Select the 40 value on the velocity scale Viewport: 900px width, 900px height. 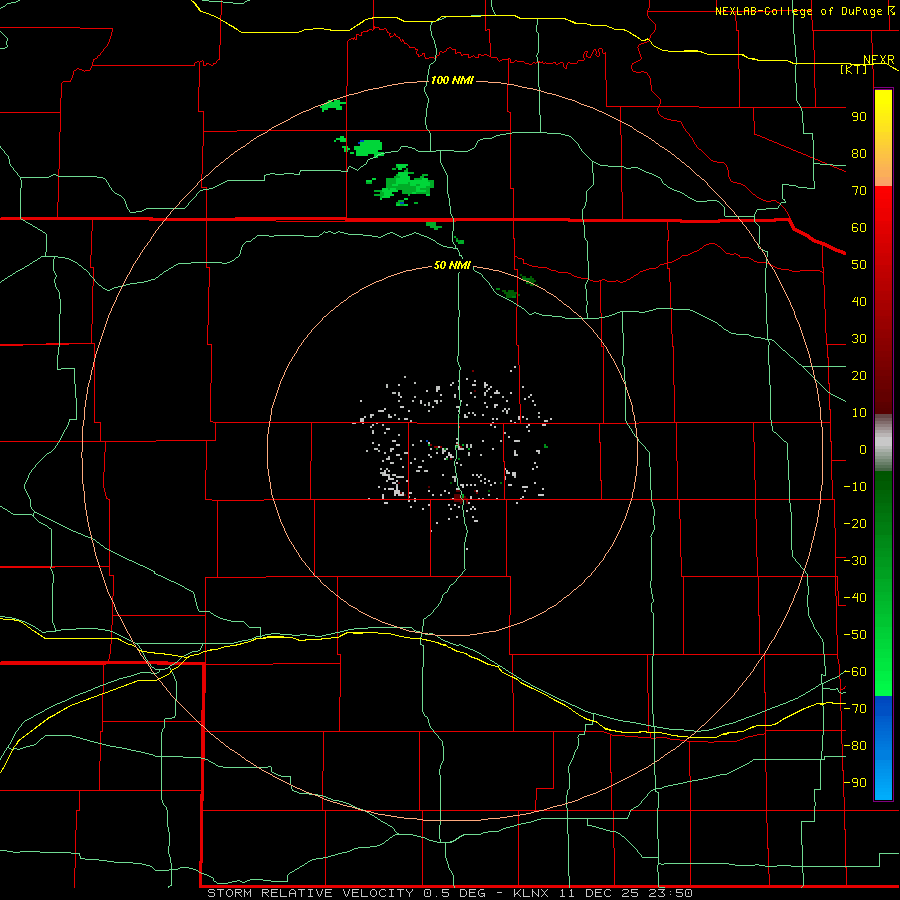point(859,302)
